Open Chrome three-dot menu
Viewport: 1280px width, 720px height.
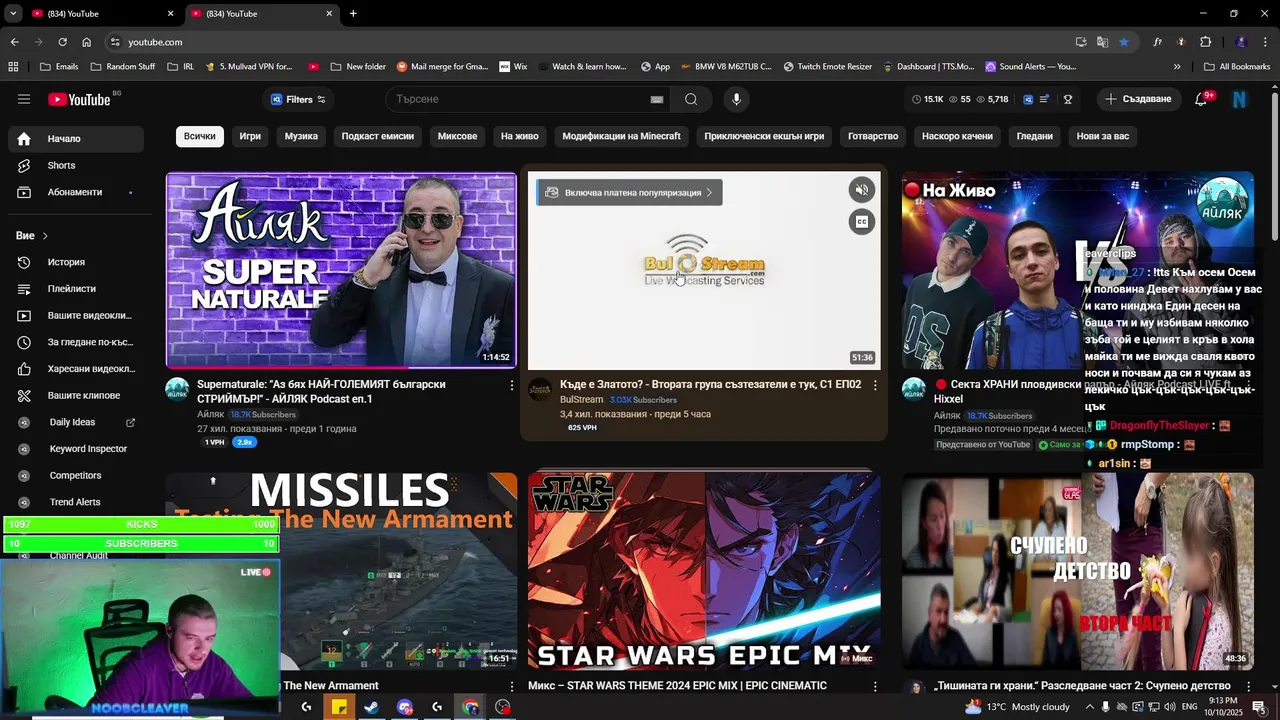coord(1265,42)
